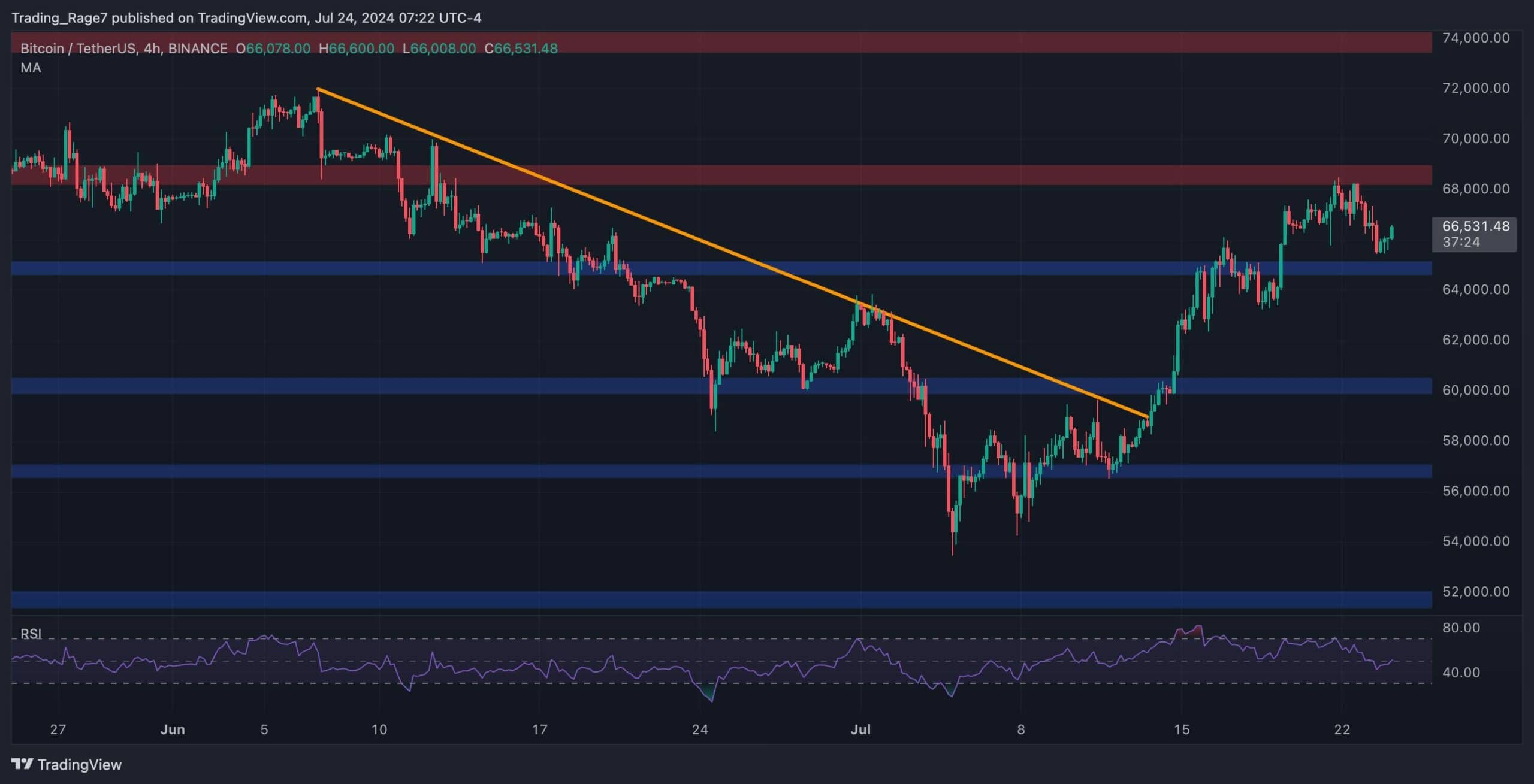Click the open price value O66,078.00

coord(273,49)
